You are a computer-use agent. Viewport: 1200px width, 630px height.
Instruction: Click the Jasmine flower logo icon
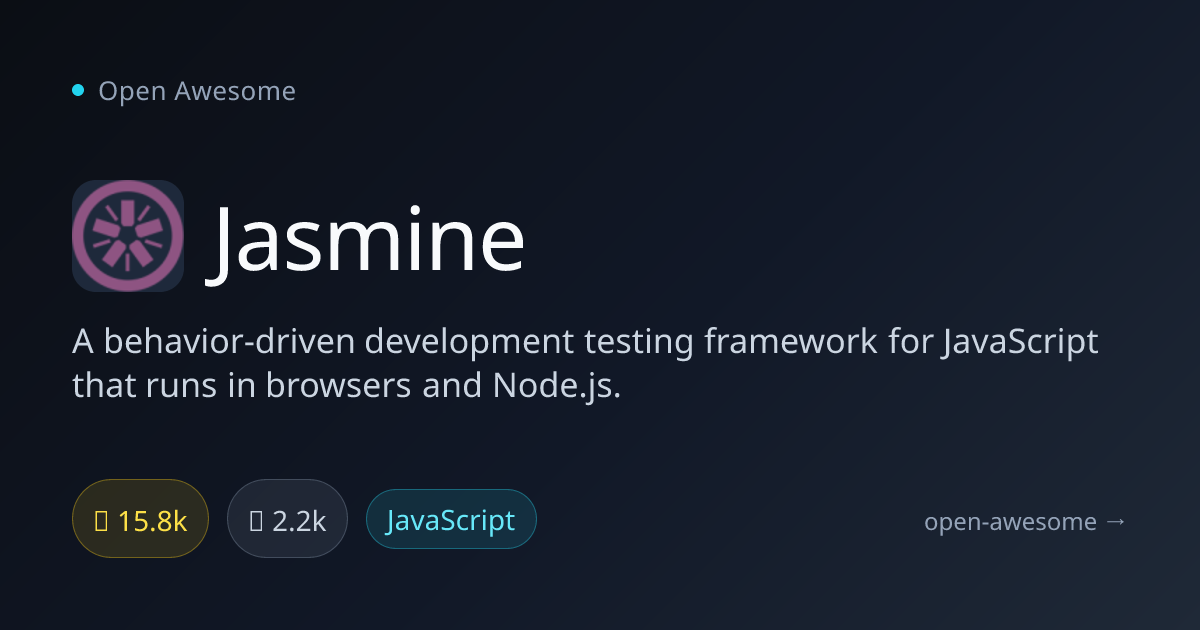(x=128, y=236)
